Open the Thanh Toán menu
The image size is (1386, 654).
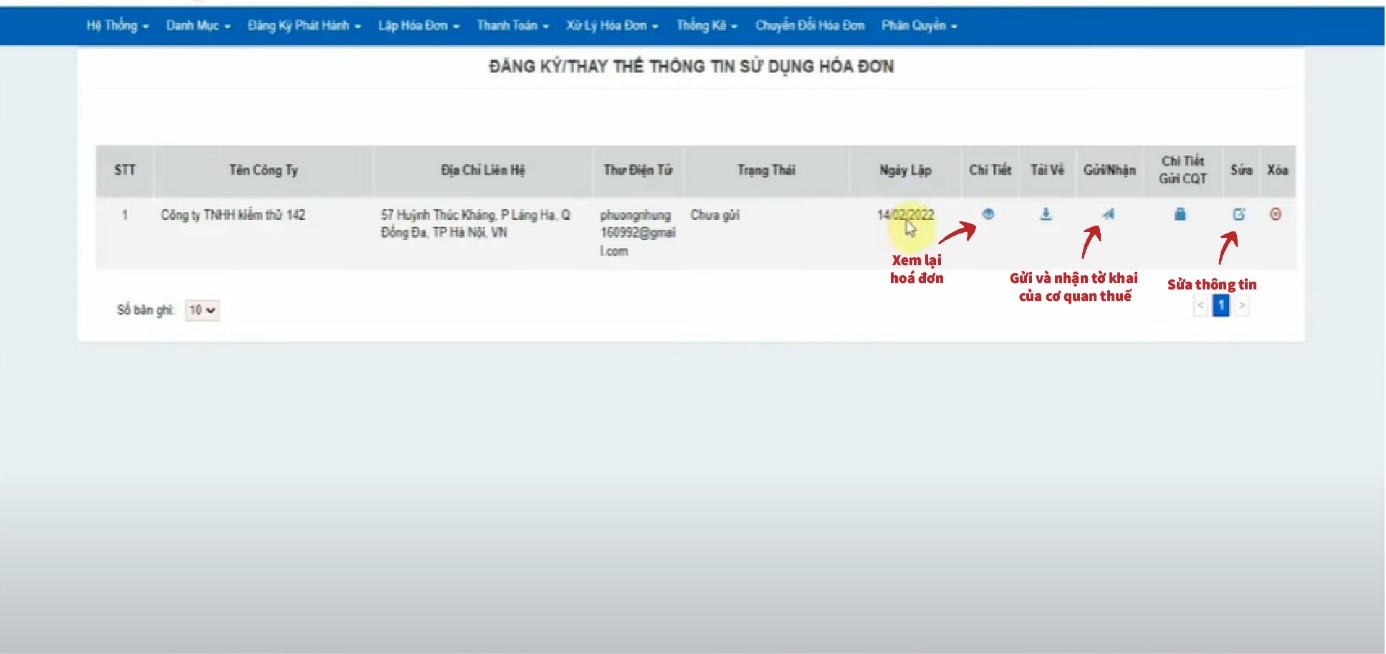512,26
